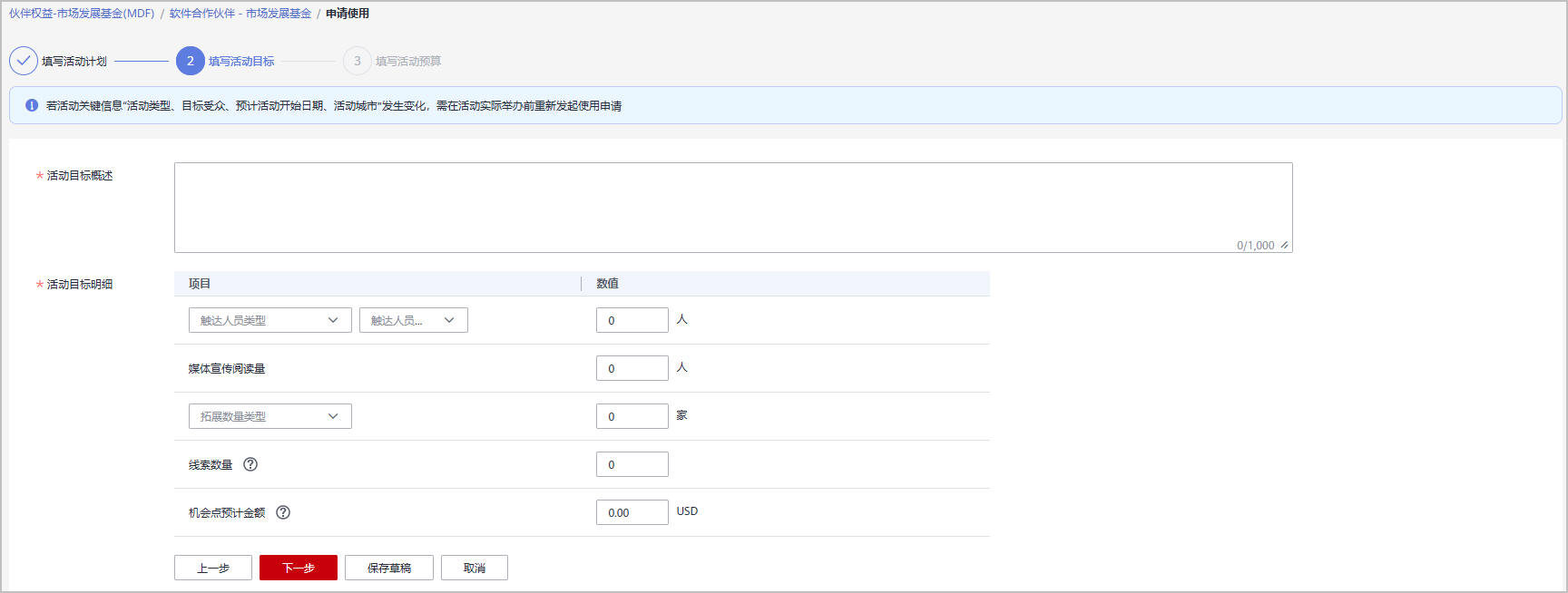Save the form with 保存草稿

(x=388, y=568)
